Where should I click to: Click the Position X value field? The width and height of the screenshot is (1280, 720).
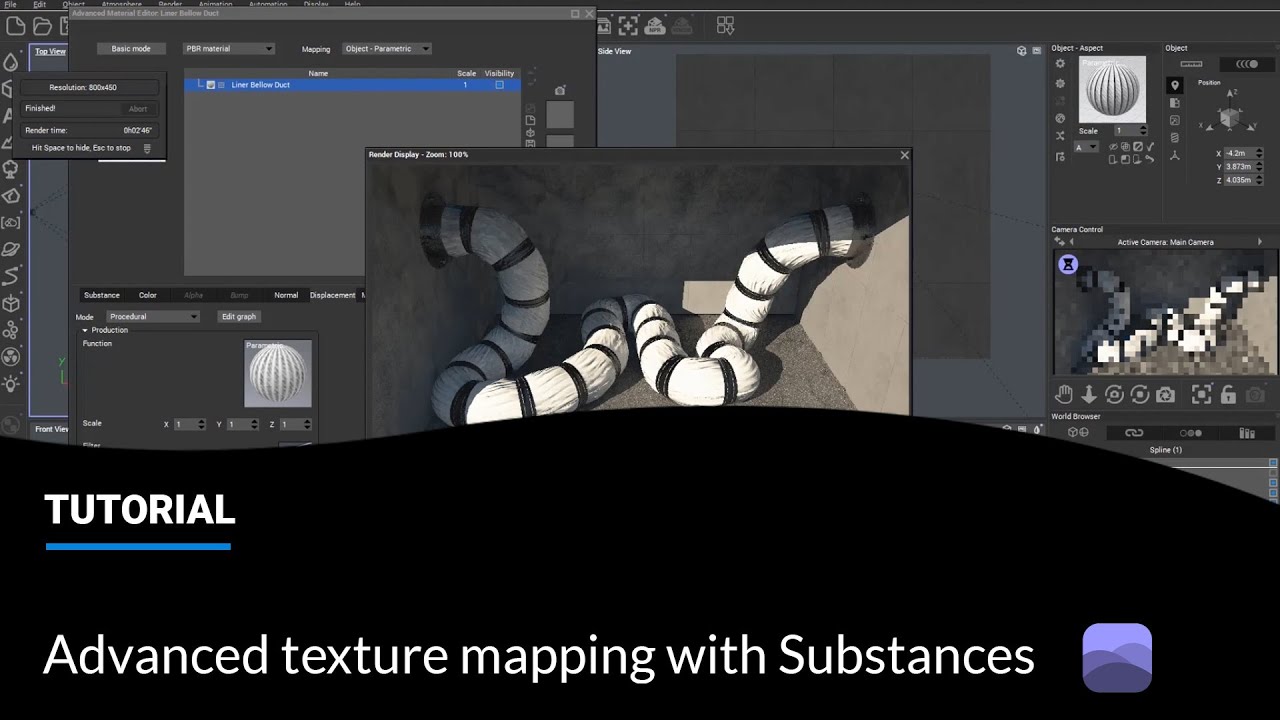click(x=1238, y=153)
